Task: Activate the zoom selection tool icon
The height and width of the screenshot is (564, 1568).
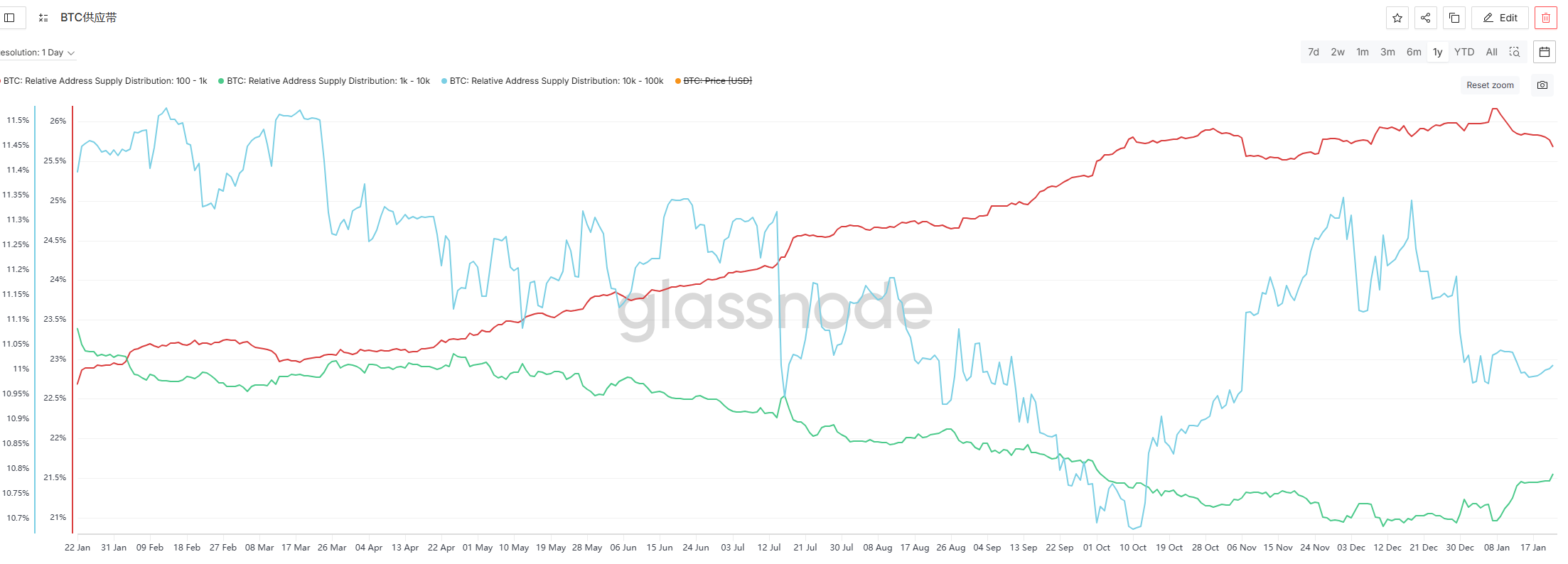Action: pyautogui.click(x=1515, y=52)
